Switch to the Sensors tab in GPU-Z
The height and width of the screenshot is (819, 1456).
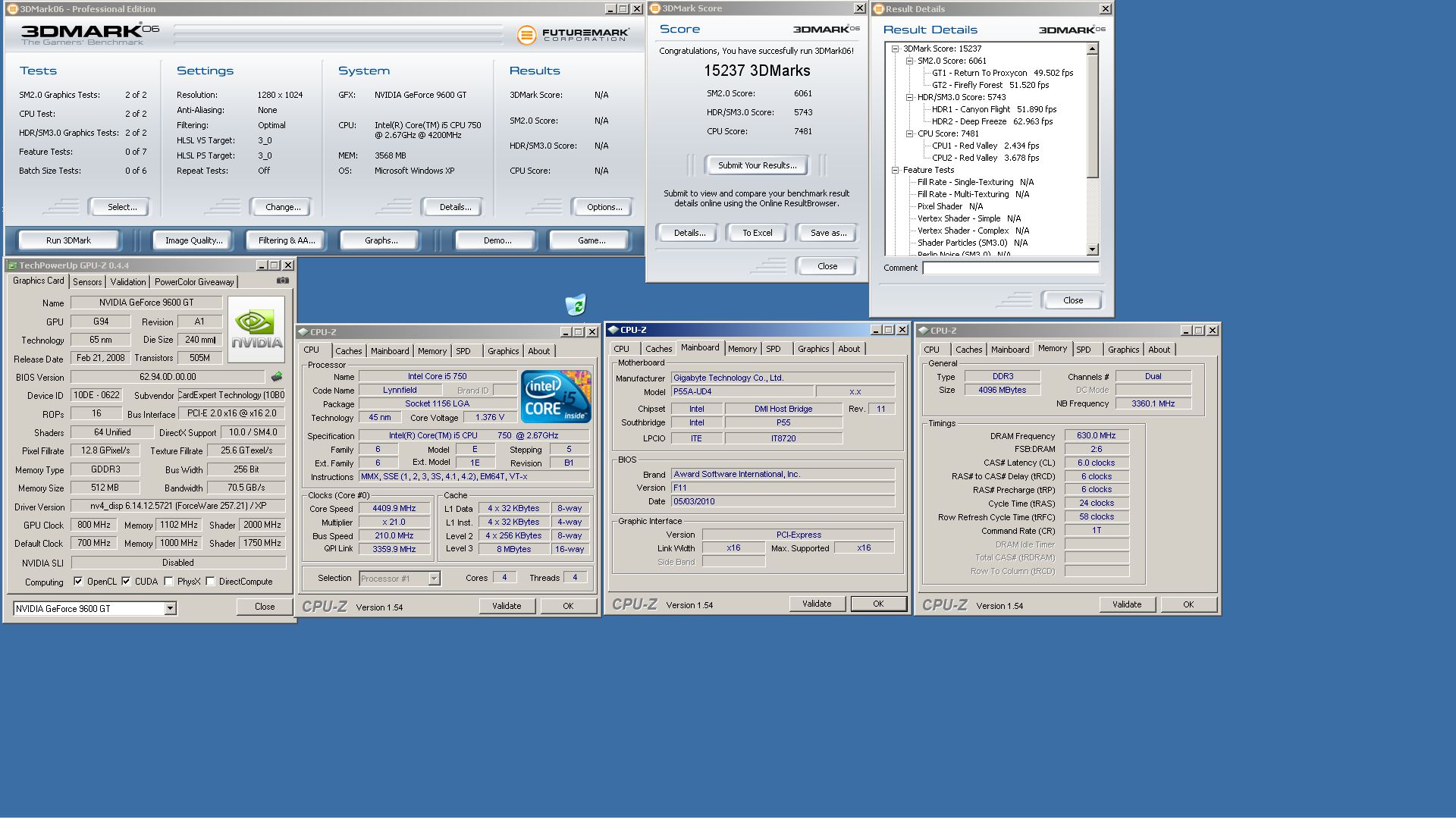click(x=87, y=282)
